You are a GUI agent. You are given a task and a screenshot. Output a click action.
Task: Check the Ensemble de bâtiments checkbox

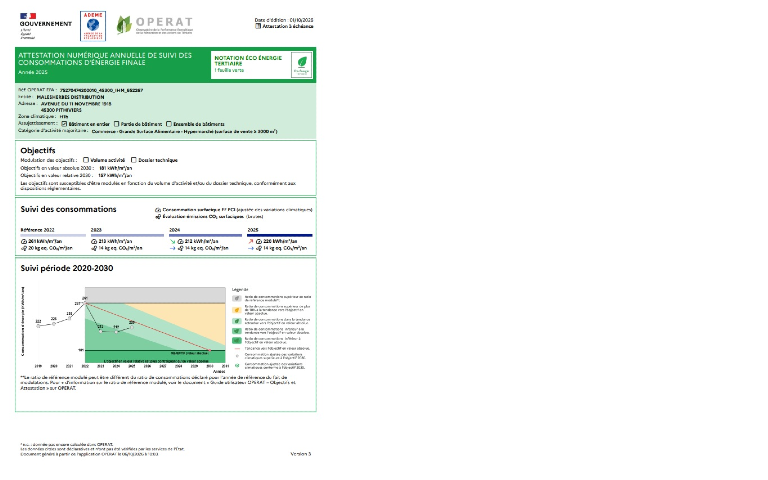(169, 124)
